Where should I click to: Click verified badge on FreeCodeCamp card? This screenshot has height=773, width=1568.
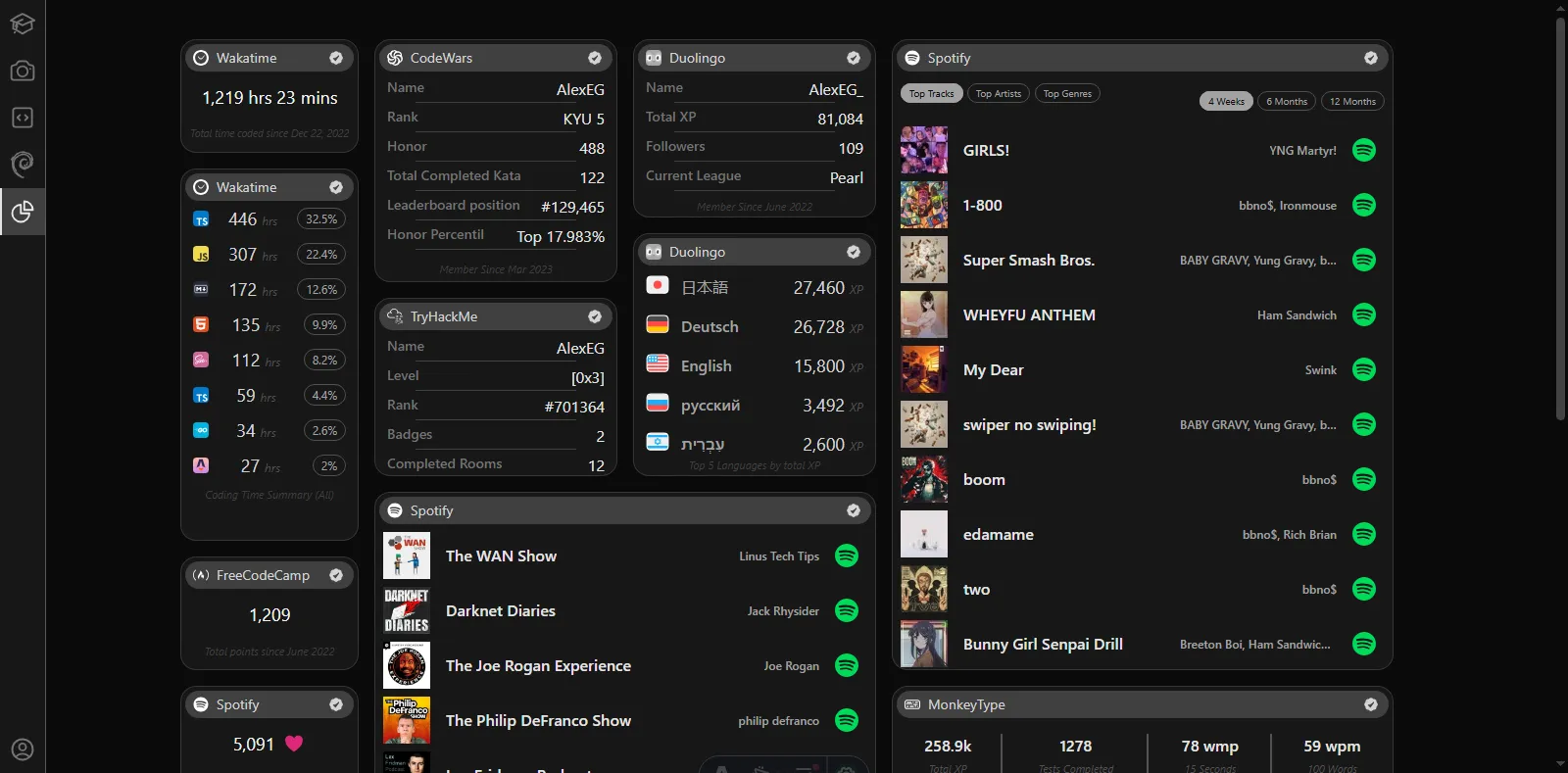(336, 575)
